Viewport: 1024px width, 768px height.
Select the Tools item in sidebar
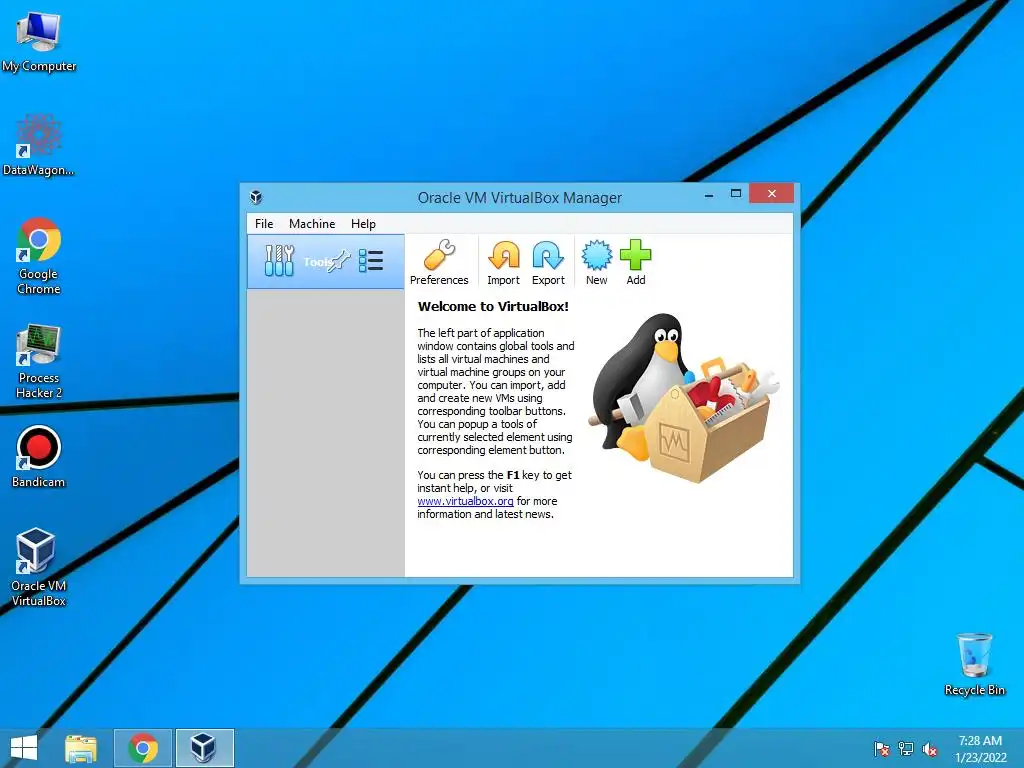[x=326, y=261]
